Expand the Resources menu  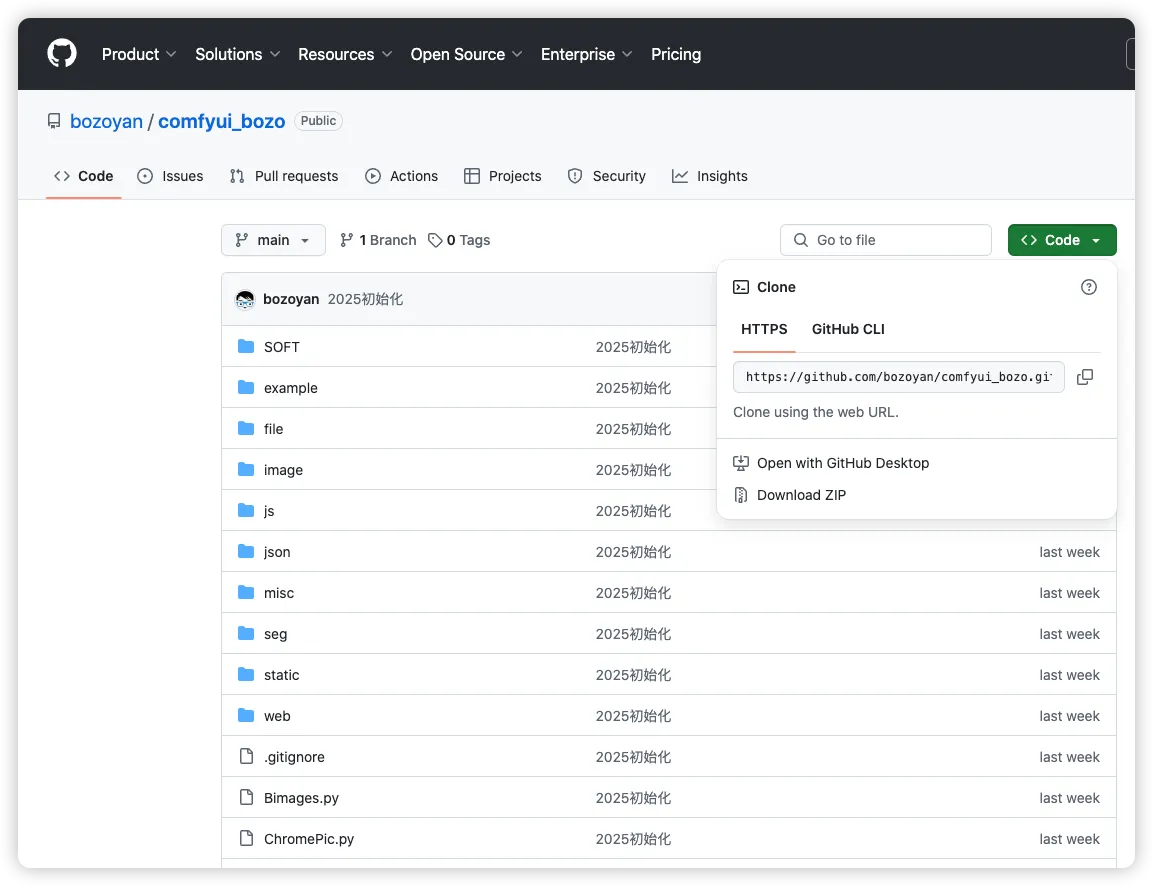(x=345, y=54)
